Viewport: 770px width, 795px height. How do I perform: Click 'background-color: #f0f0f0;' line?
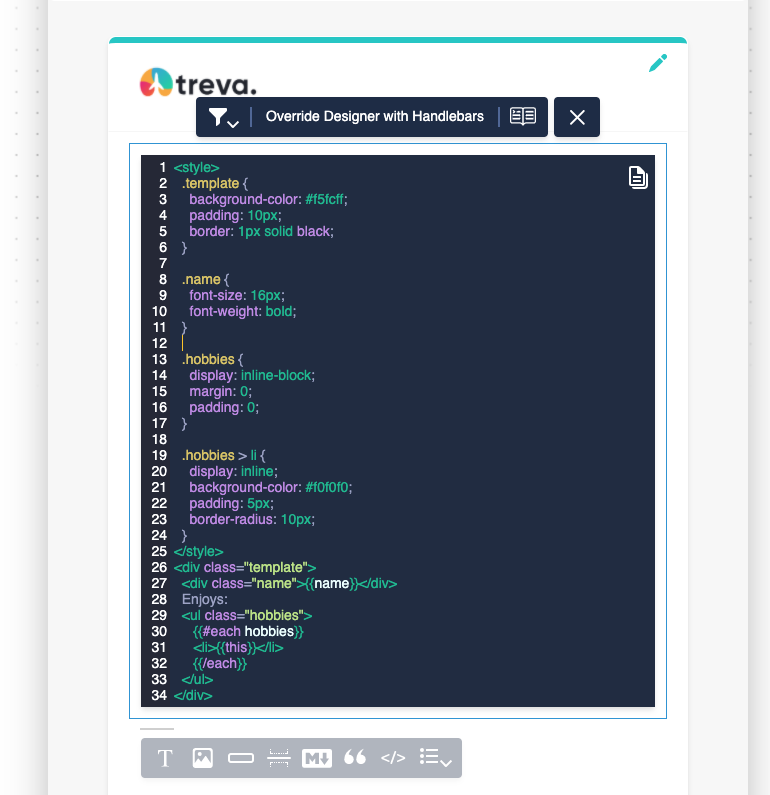pos(271,487)
